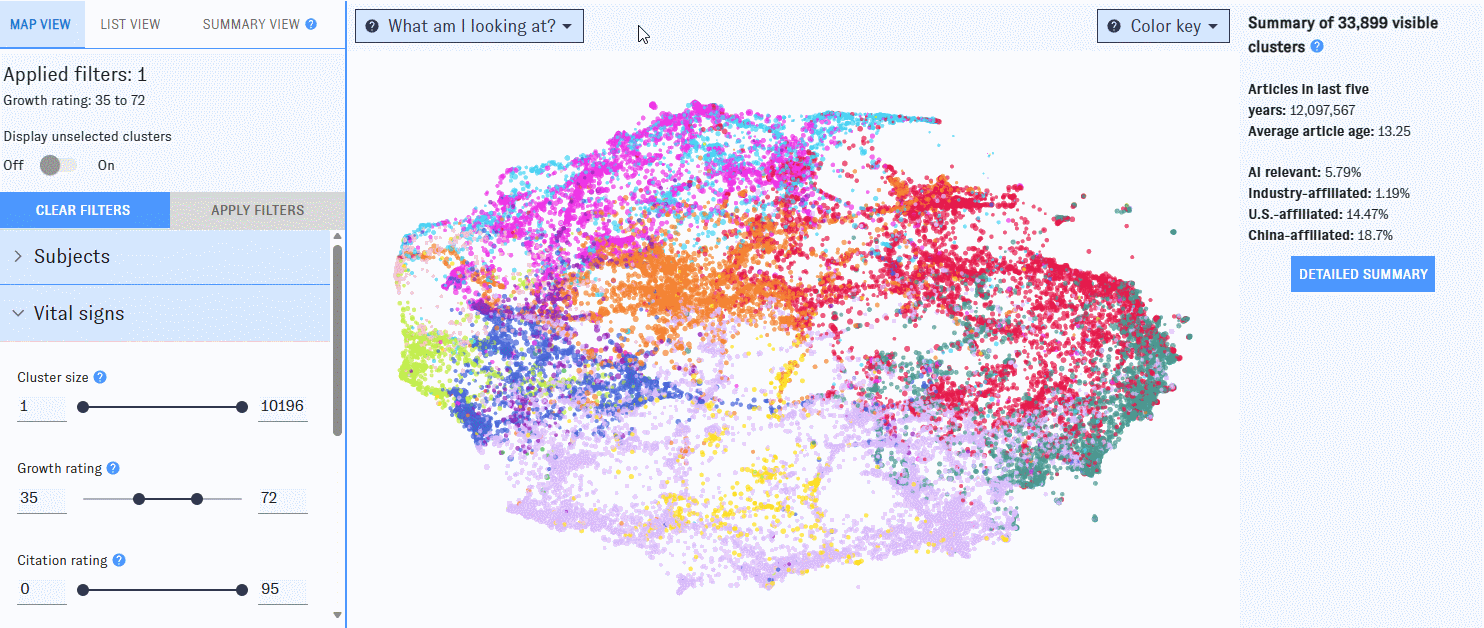Click the question mark icon in Color key
This screenshot has height=628, width=1484.
click(1113, 25)
